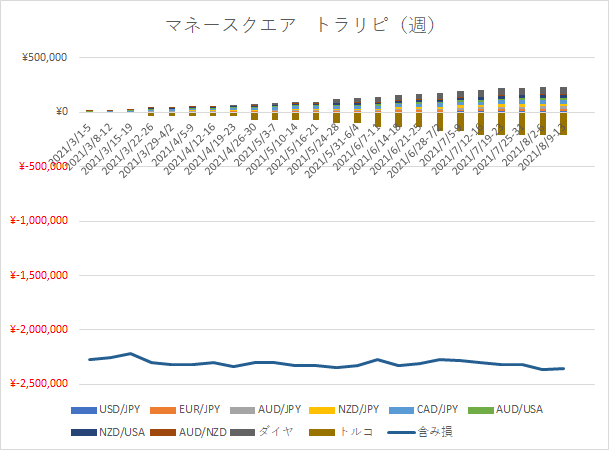
Task: Click the ¥-500,000 axis label
Action: [x=44, y=166]
